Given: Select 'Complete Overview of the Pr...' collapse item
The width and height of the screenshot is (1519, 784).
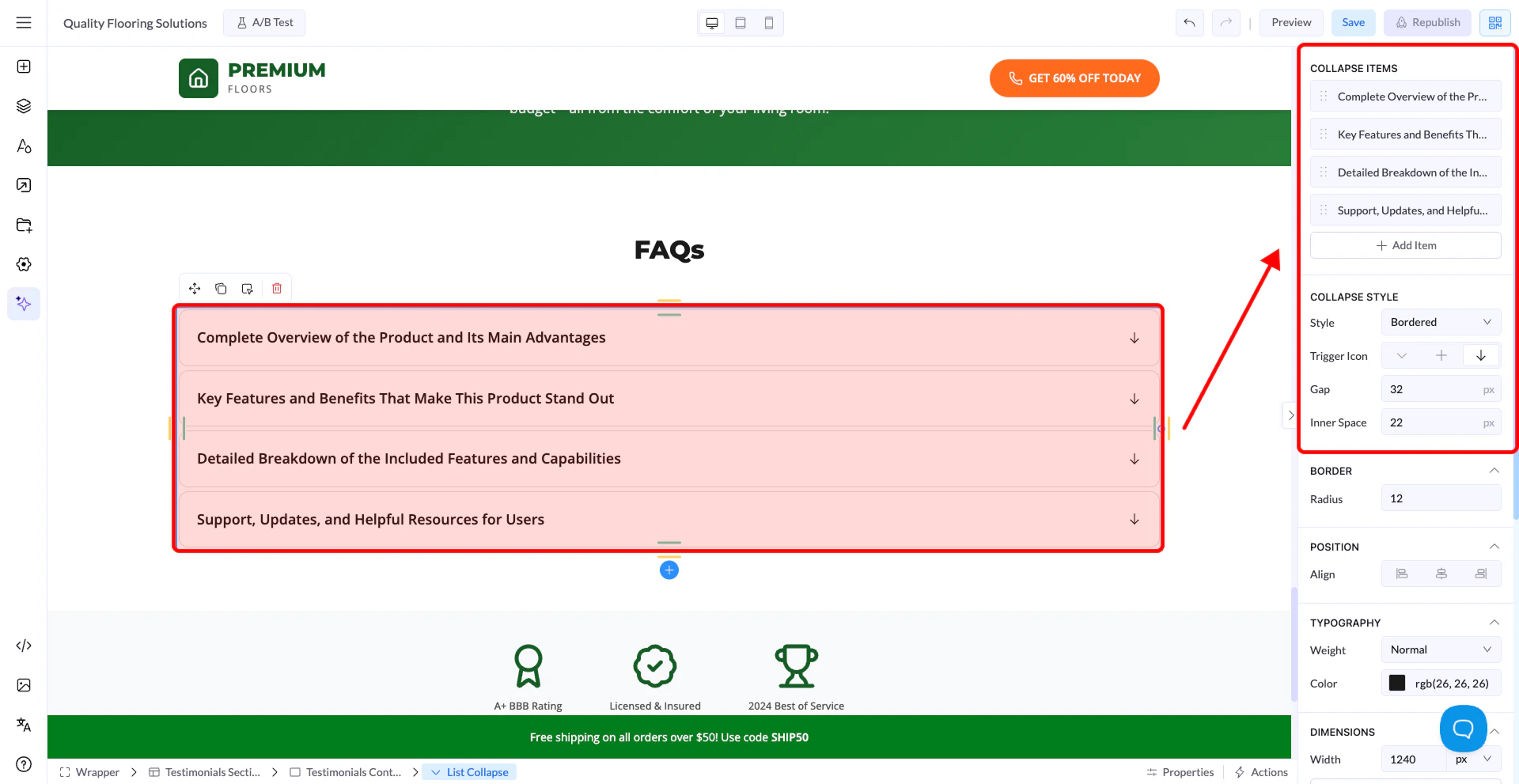Looking at the screenshot, I should pos(1405,97).
